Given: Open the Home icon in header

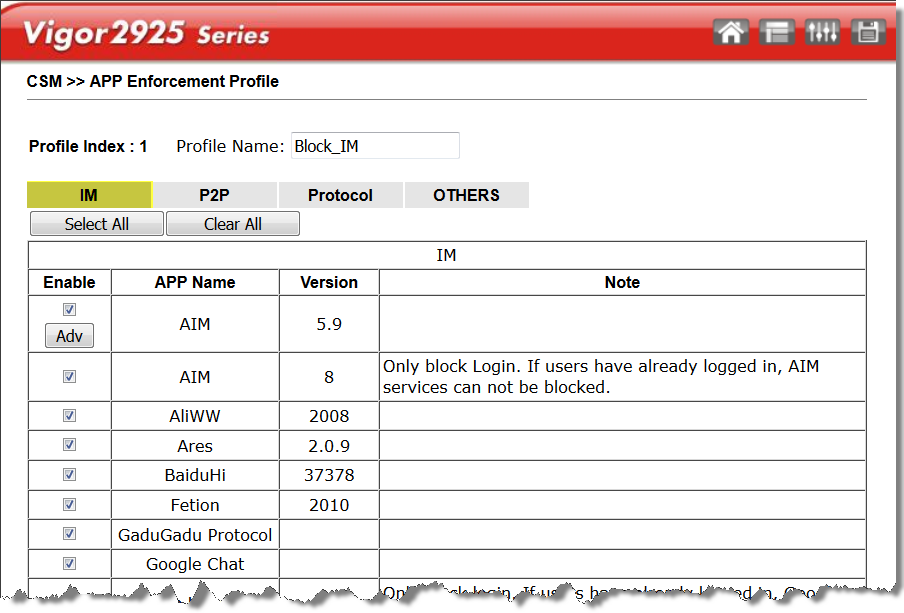Looking at the screenshot, I should click(730, 32).
